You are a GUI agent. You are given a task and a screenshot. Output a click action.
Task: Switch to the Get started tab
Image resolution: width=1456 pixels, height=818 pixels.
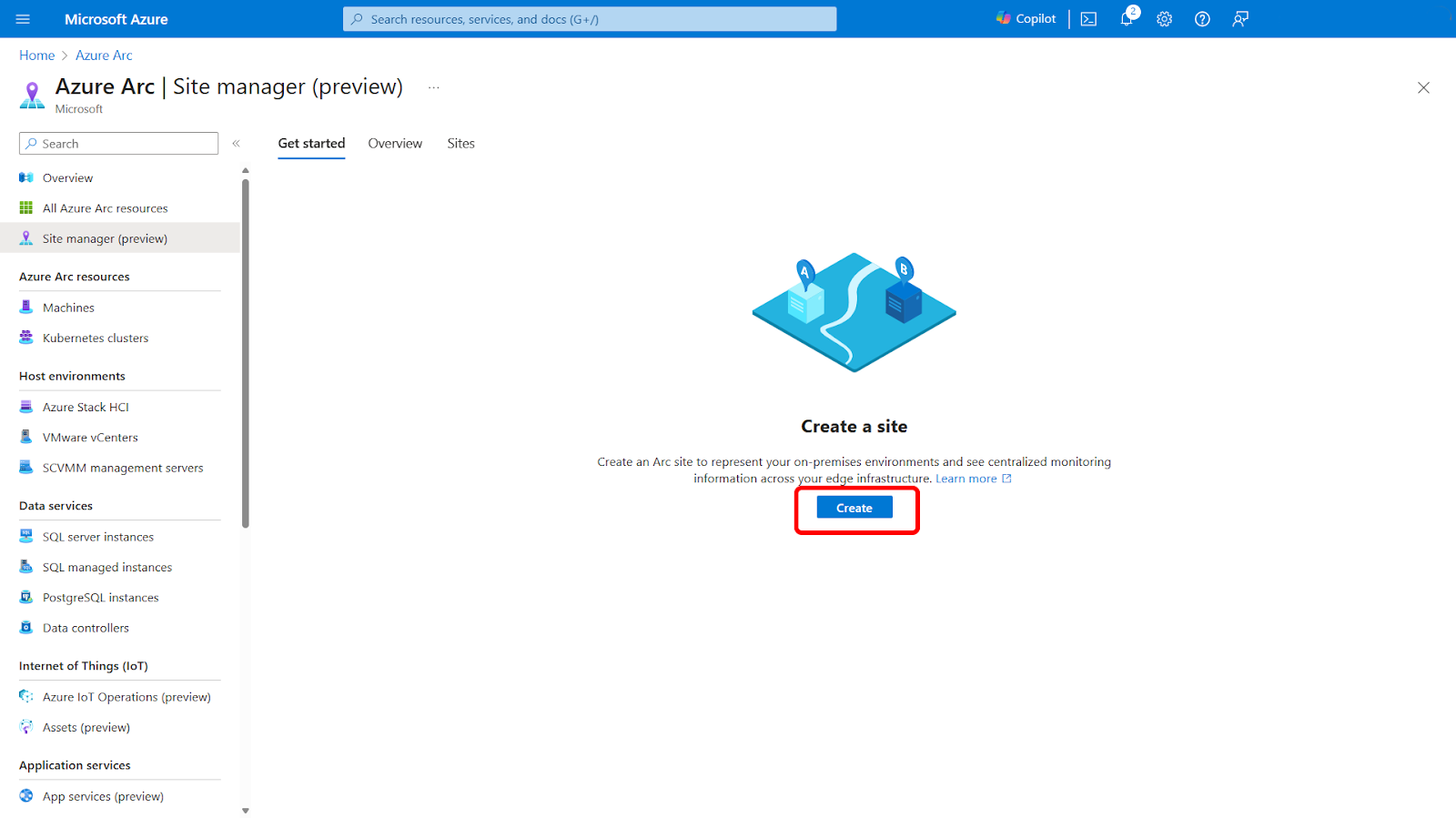pyautogui.click(x=311, y=143)
